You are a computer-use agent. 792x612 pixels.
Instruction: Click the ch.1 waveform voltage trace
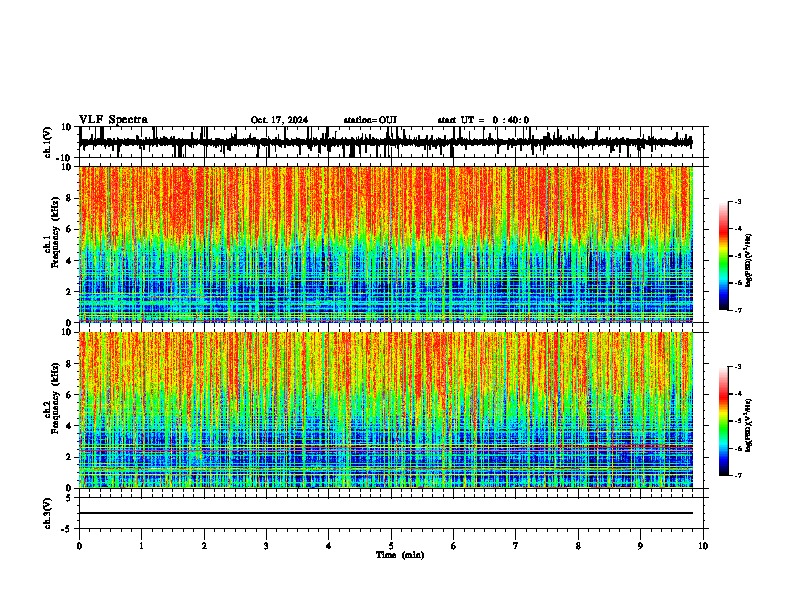[386, 142]
